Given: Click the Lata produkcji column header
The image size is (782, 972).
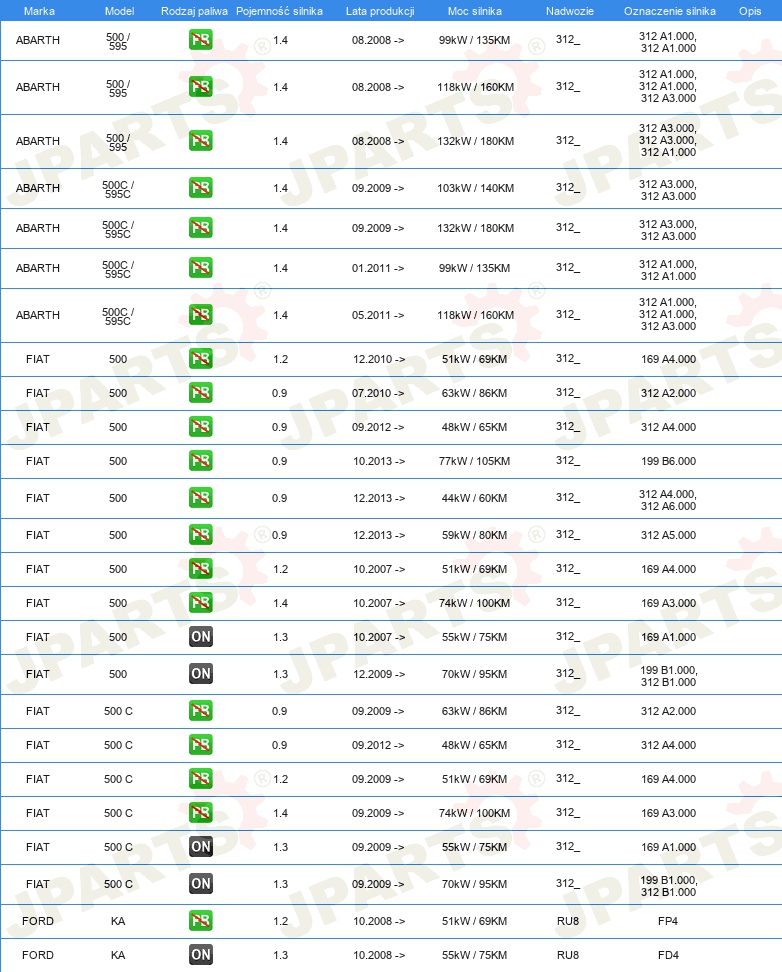Looking at the screenshot, I should [x=380, y=11].
